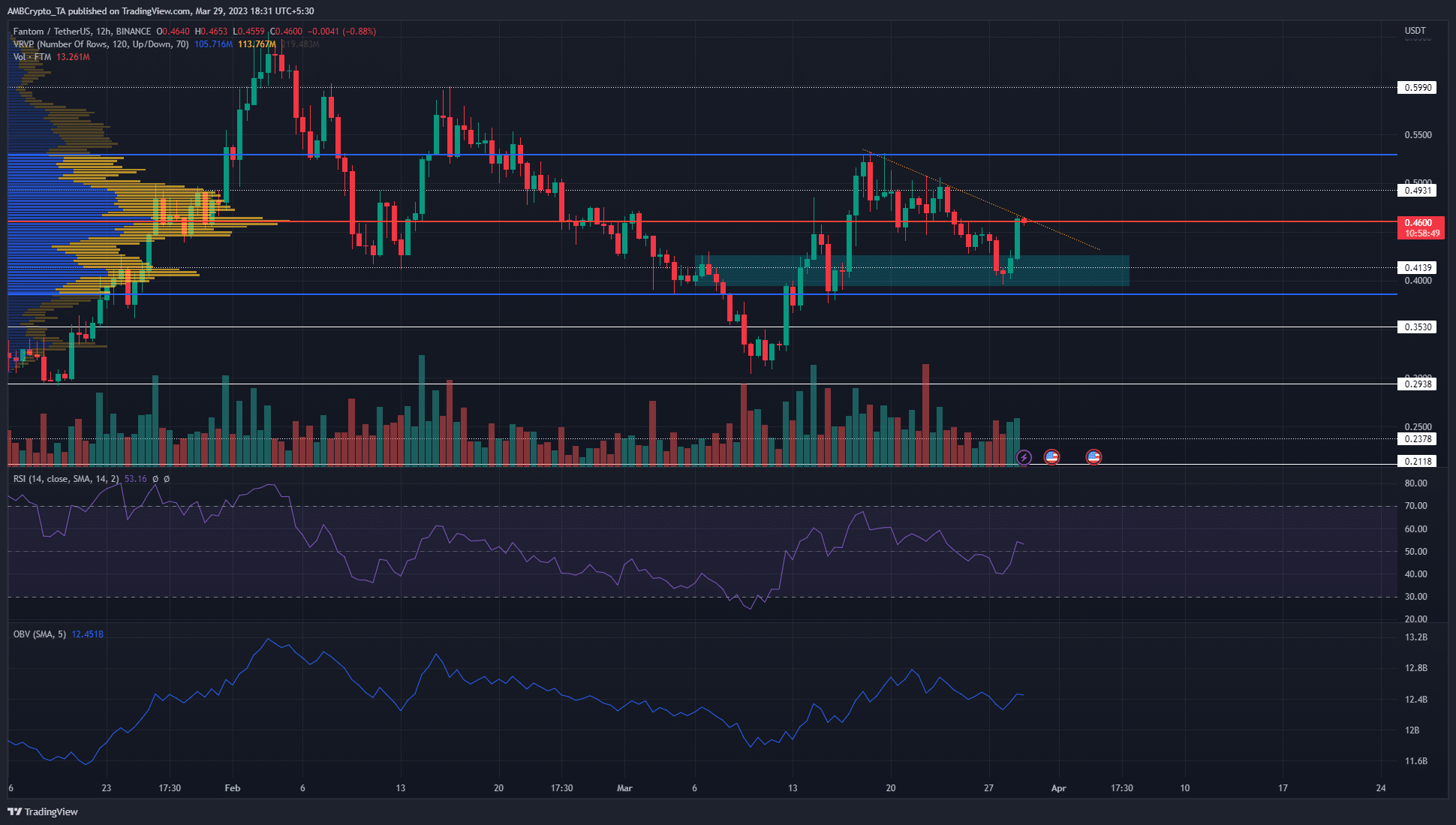Click the 0.2938 price level label

point(1417,384)
